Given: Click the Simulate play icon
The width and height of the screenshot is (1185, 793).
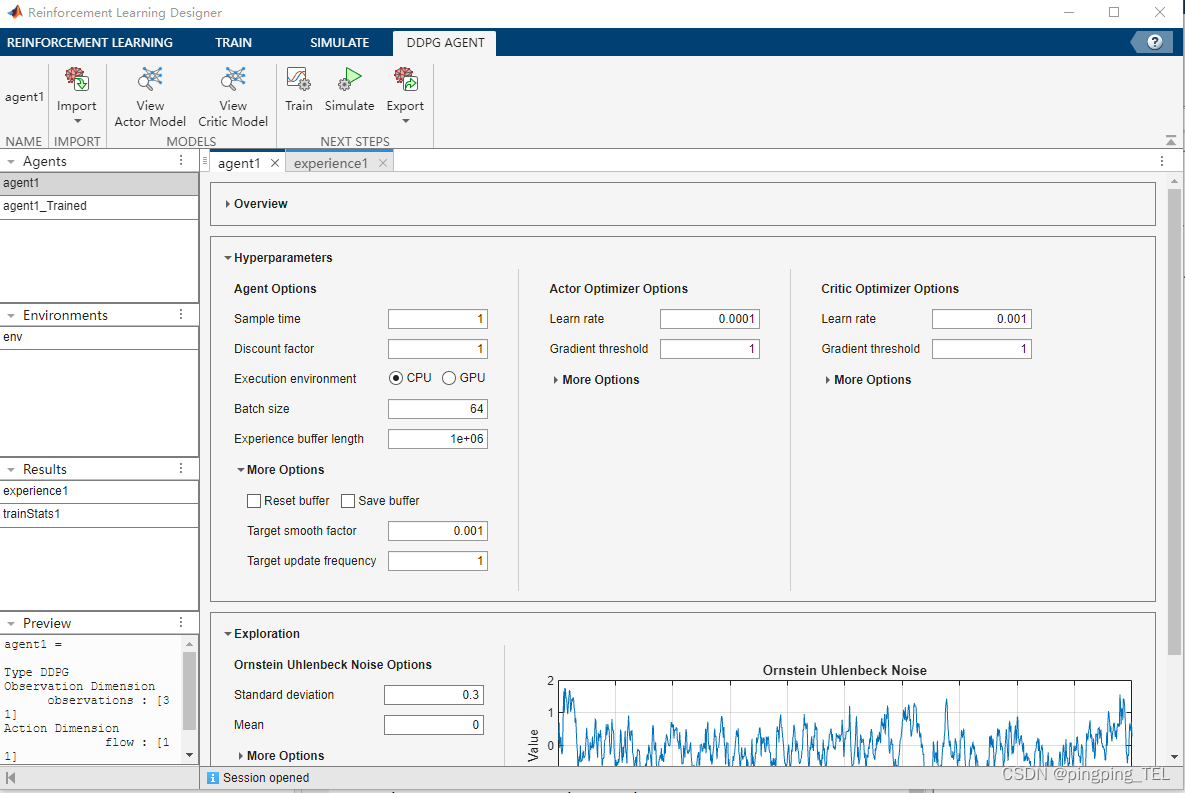Looking at the screenshot, I should (349, 79).
